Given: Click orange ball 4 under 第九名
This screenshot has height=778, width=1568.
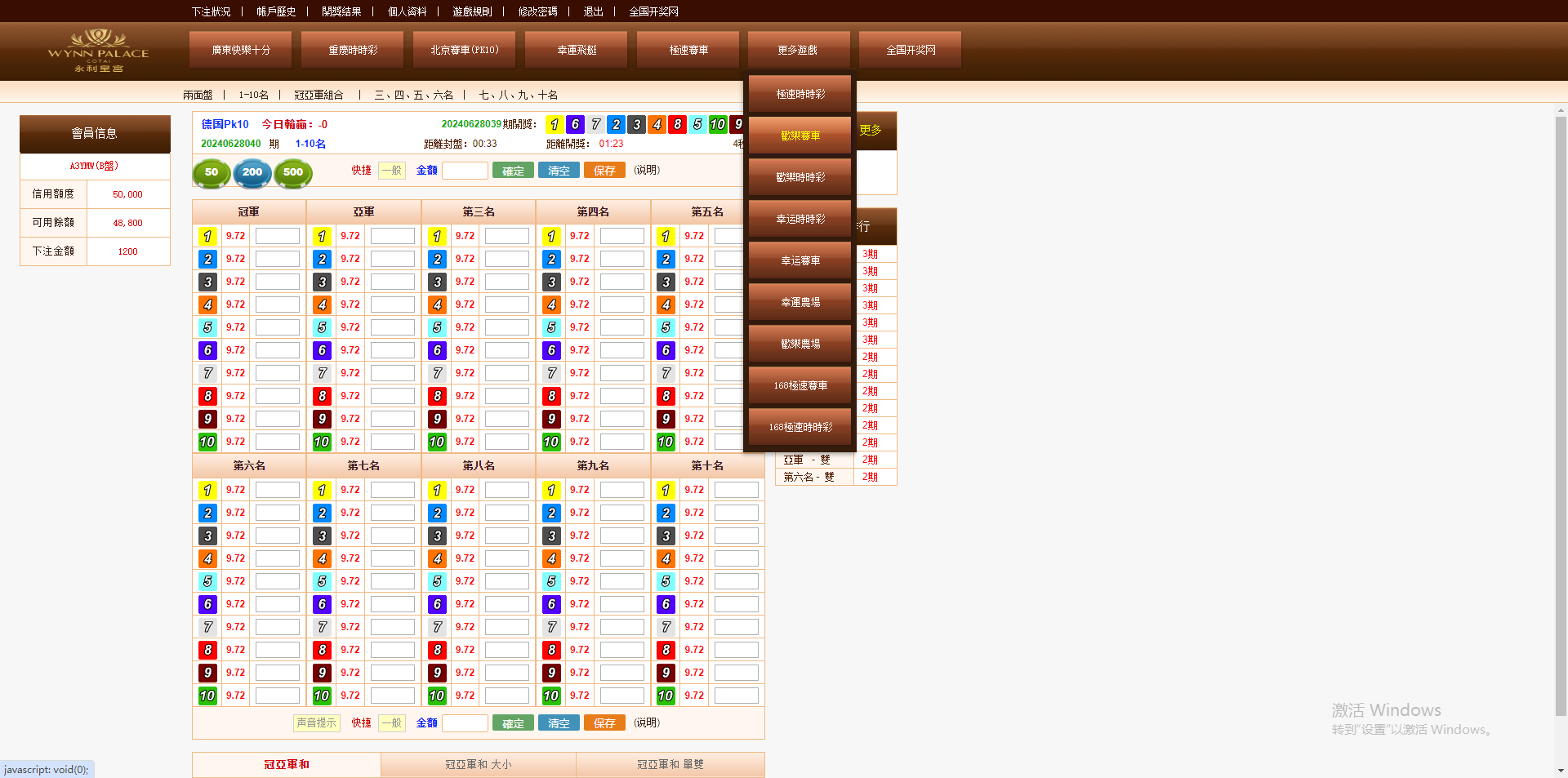Looking at the screenshot, I should (551, 558).
